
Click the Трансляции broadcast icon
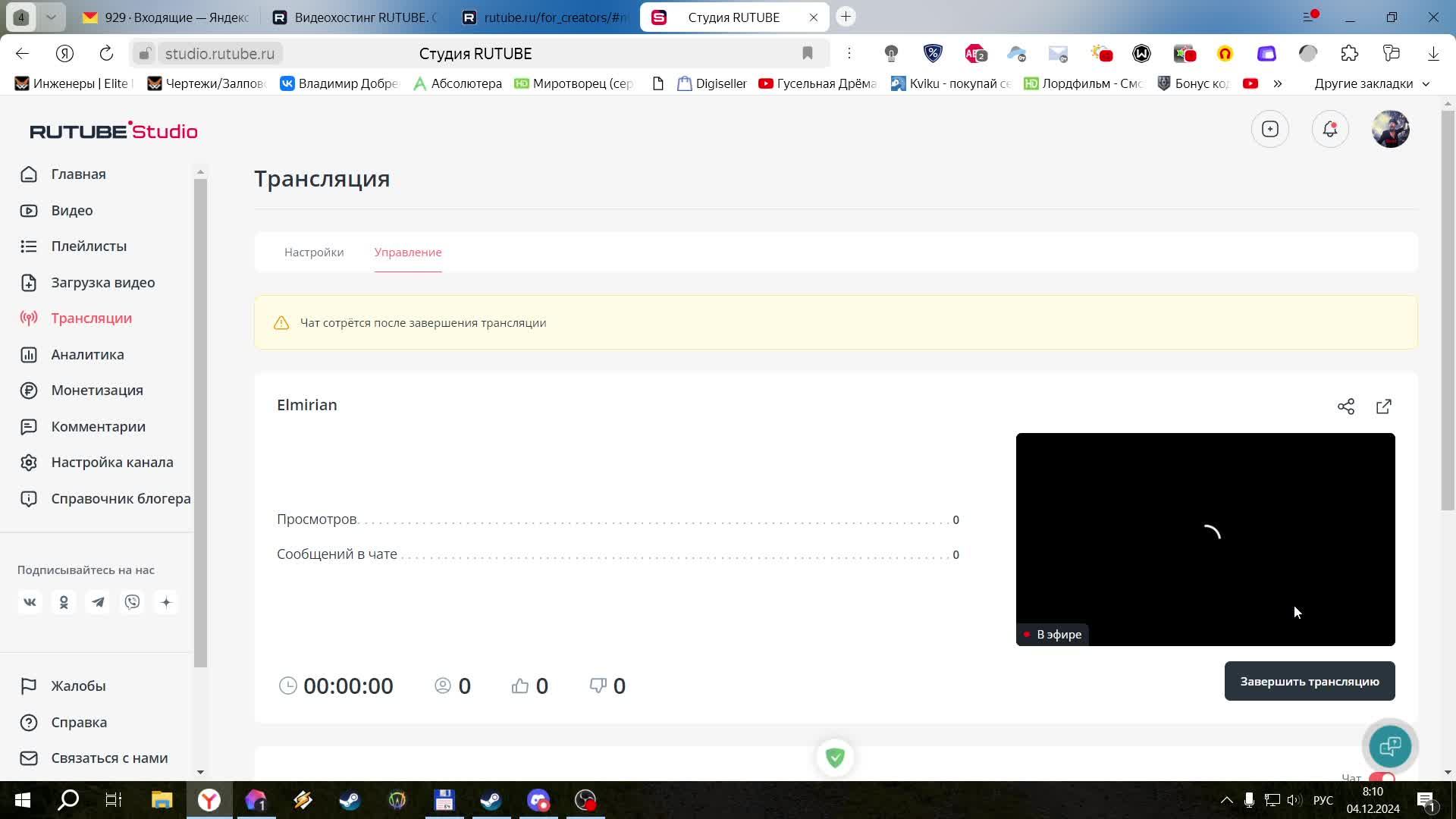click(x=29, y=318)
